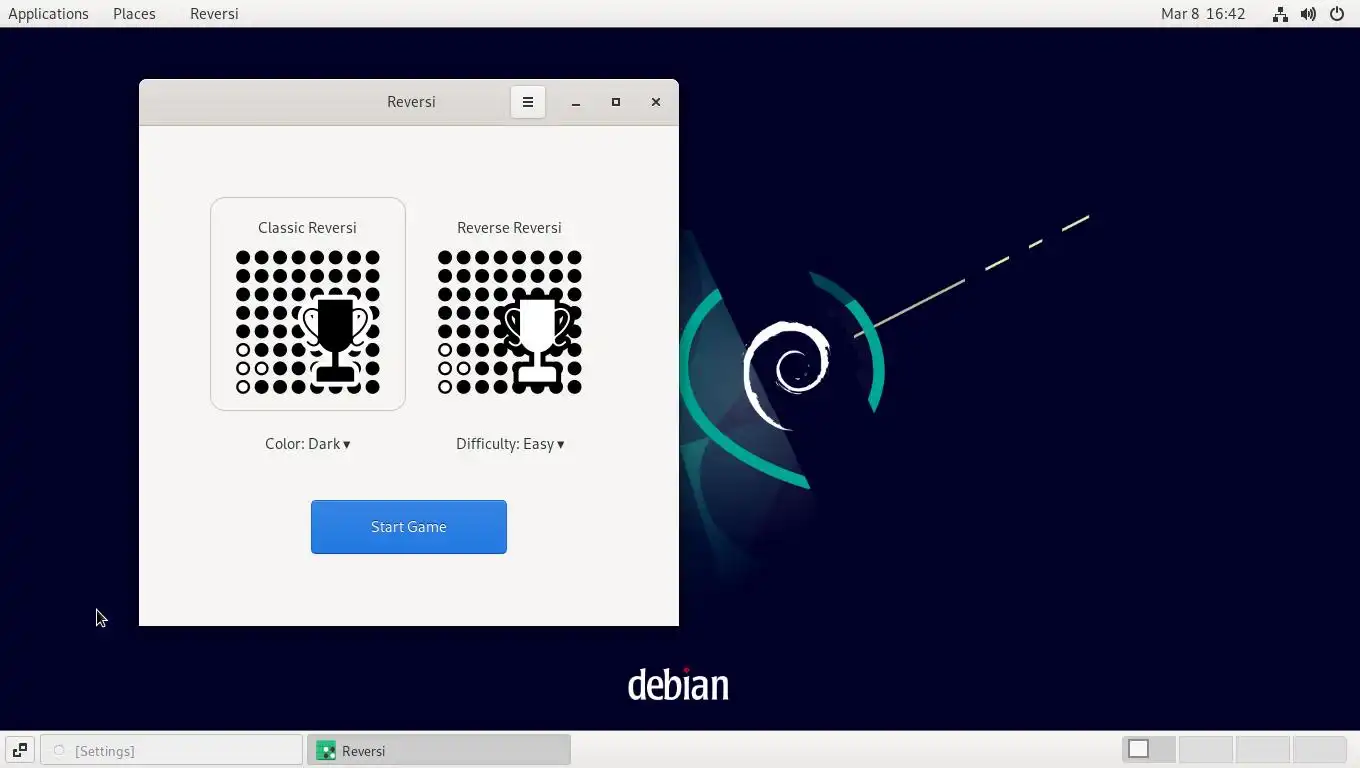Screen dimensions: 1360x768
Task: Select the Classic Reversi game mode
Action: (x=308, y=304)
